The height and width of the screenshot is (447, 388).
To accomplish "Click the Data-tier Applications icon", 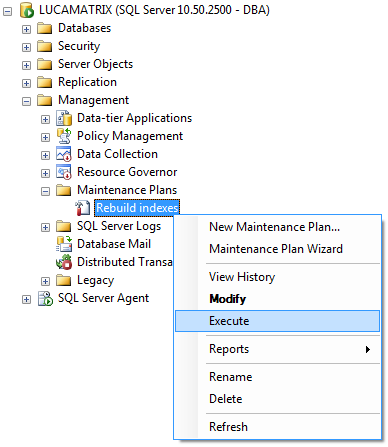I will coord(64,118).
